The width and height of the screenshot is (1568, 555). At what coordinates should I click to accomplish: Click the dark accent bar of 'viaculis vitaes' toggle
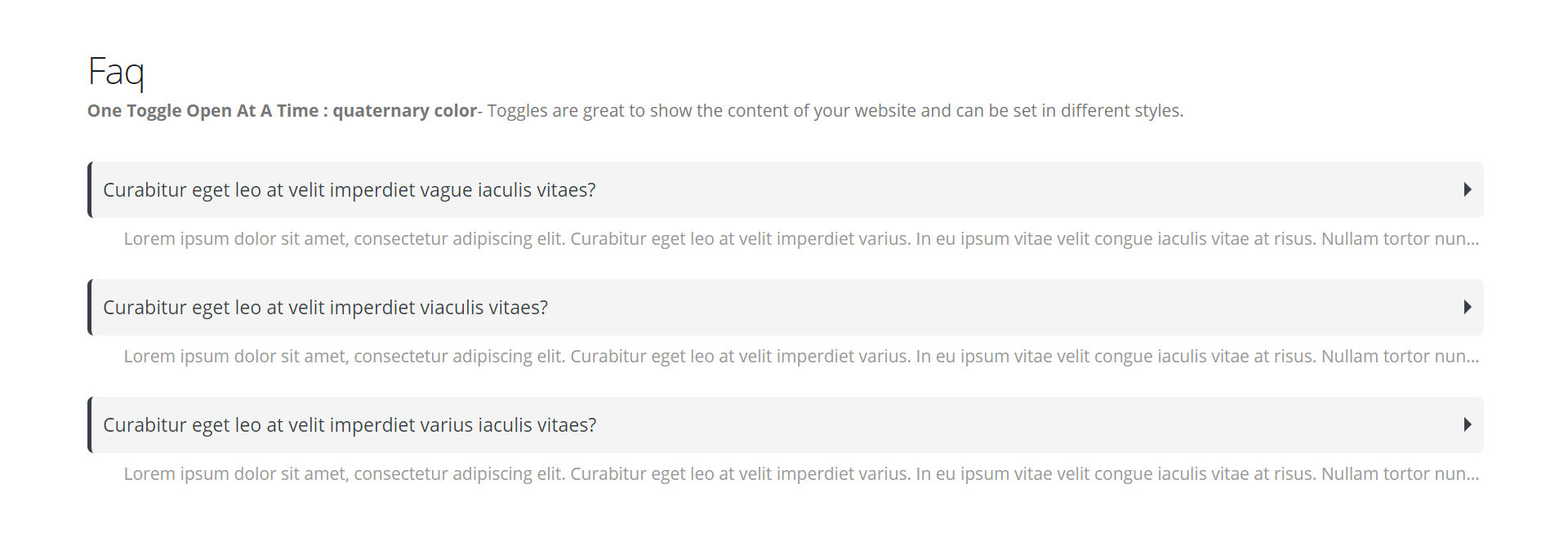coord(90,307)
